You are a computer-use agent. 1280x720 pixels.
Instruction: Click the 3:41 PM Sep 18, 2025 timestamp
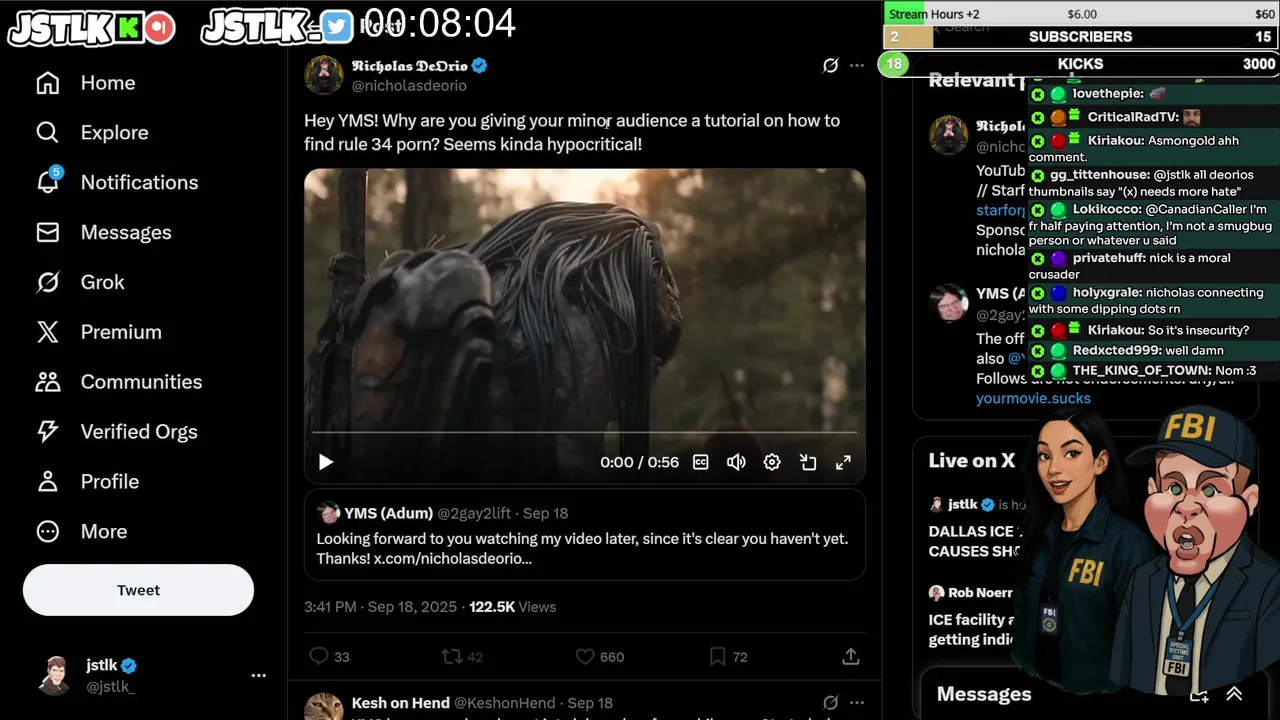(x=380, y=607)
